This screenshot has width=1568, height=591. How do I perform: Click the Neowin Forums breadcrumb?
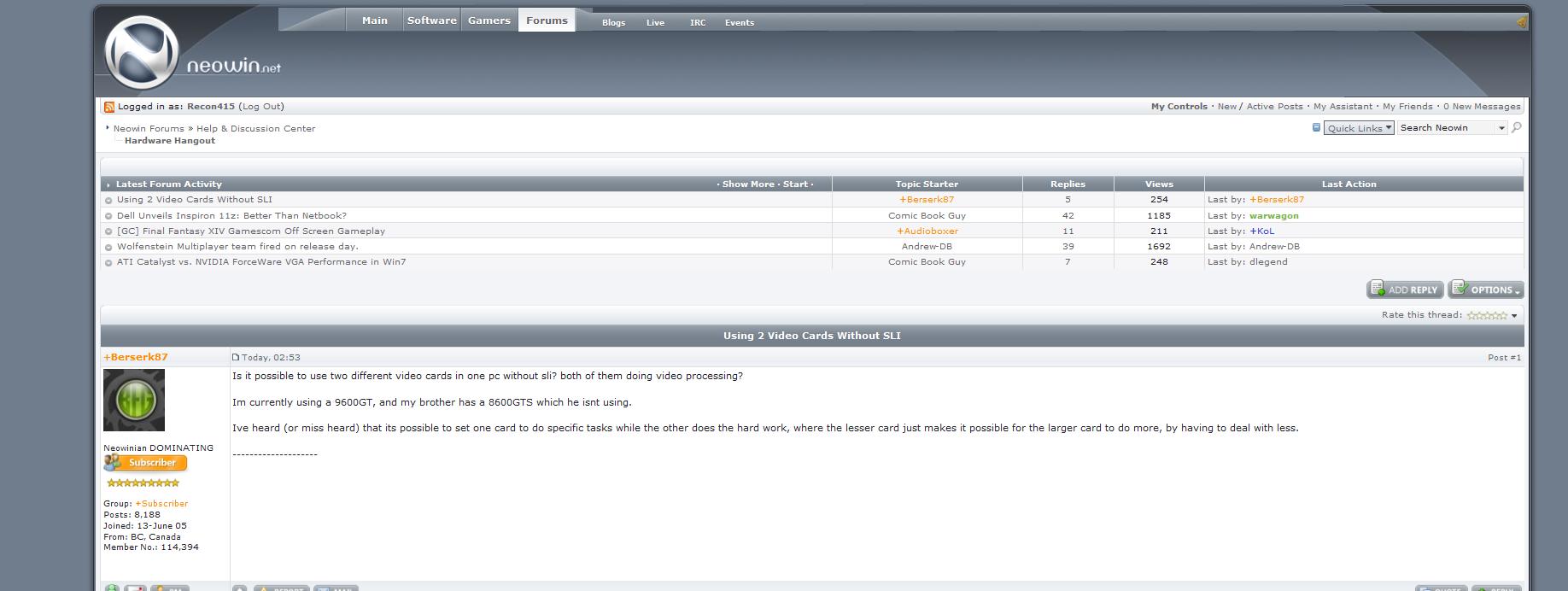[149, 129]
